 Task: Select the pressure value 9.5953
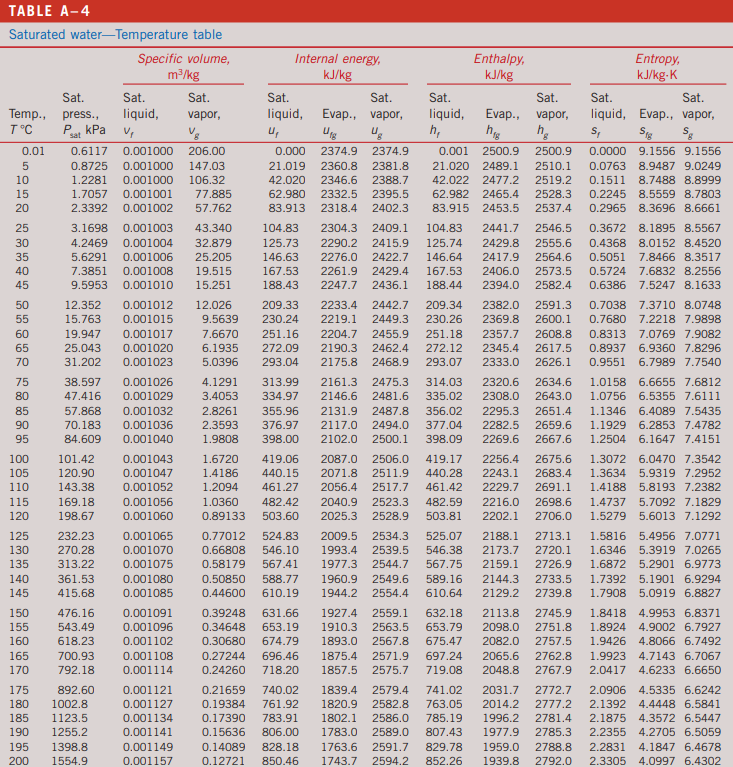pyautogui.click(x=89, y=285)
